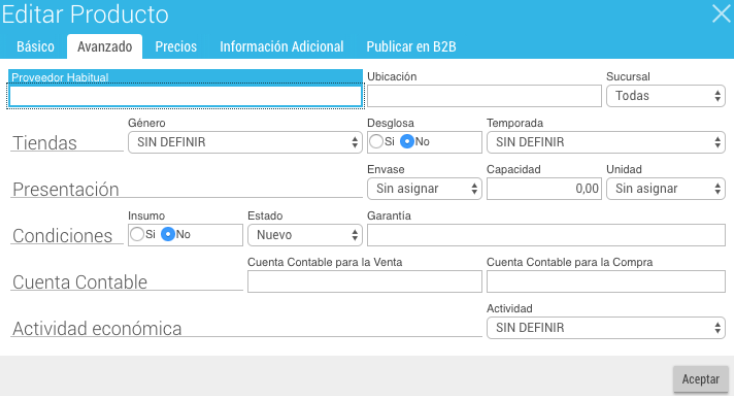
Task: Close the Editar Producto dialog
Action: (x=721, y=14)
